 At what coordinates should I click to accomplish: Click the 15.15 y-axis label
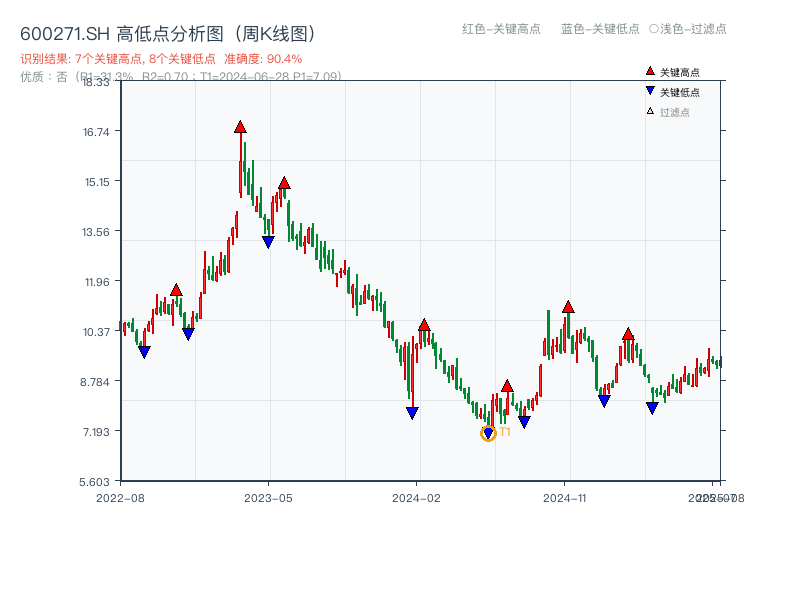click(x=97, y=182)
